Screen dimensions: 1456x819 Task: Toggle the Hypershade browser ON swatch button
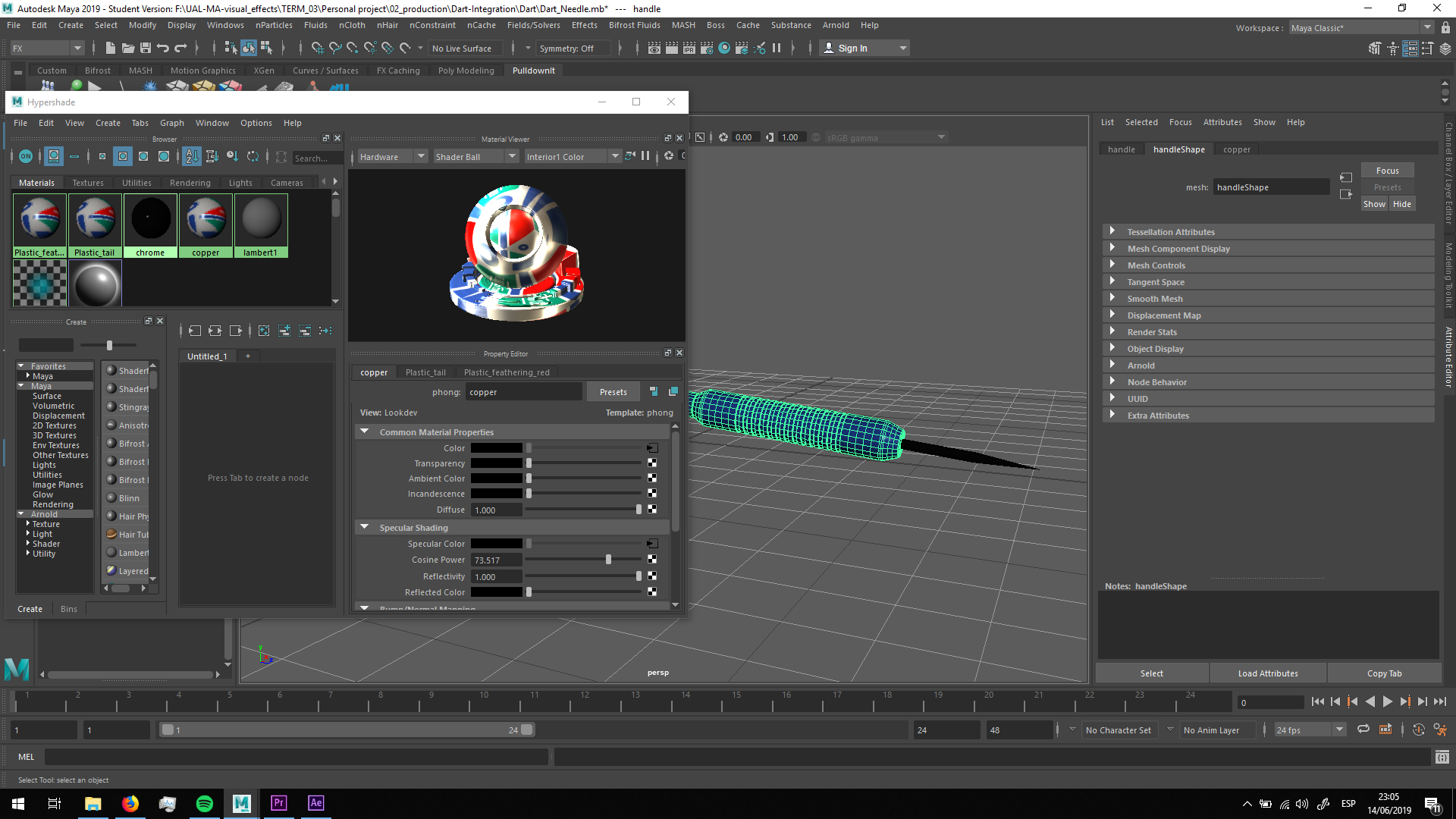pyautogui.click(x=26, y=156)
